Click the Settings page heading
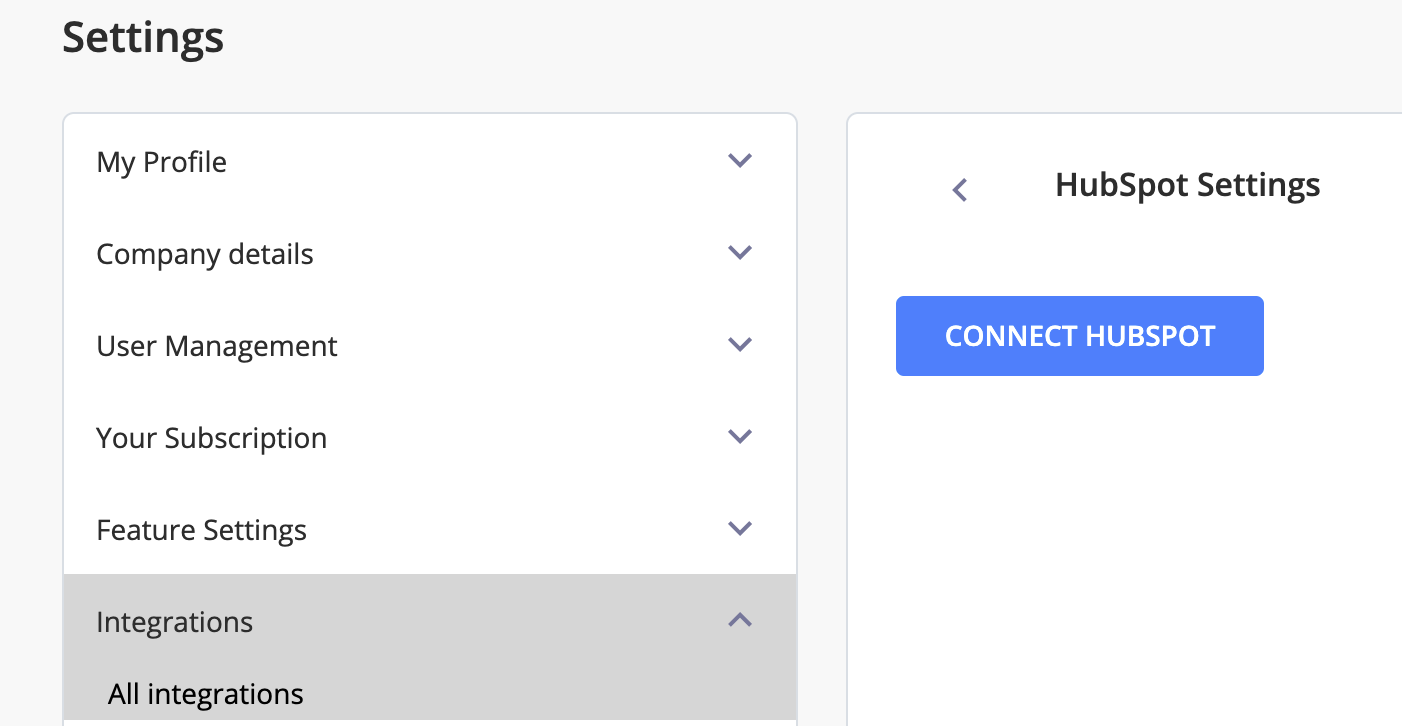The height and width of the screenshot is (726, 1402). (x=143, y=38)
